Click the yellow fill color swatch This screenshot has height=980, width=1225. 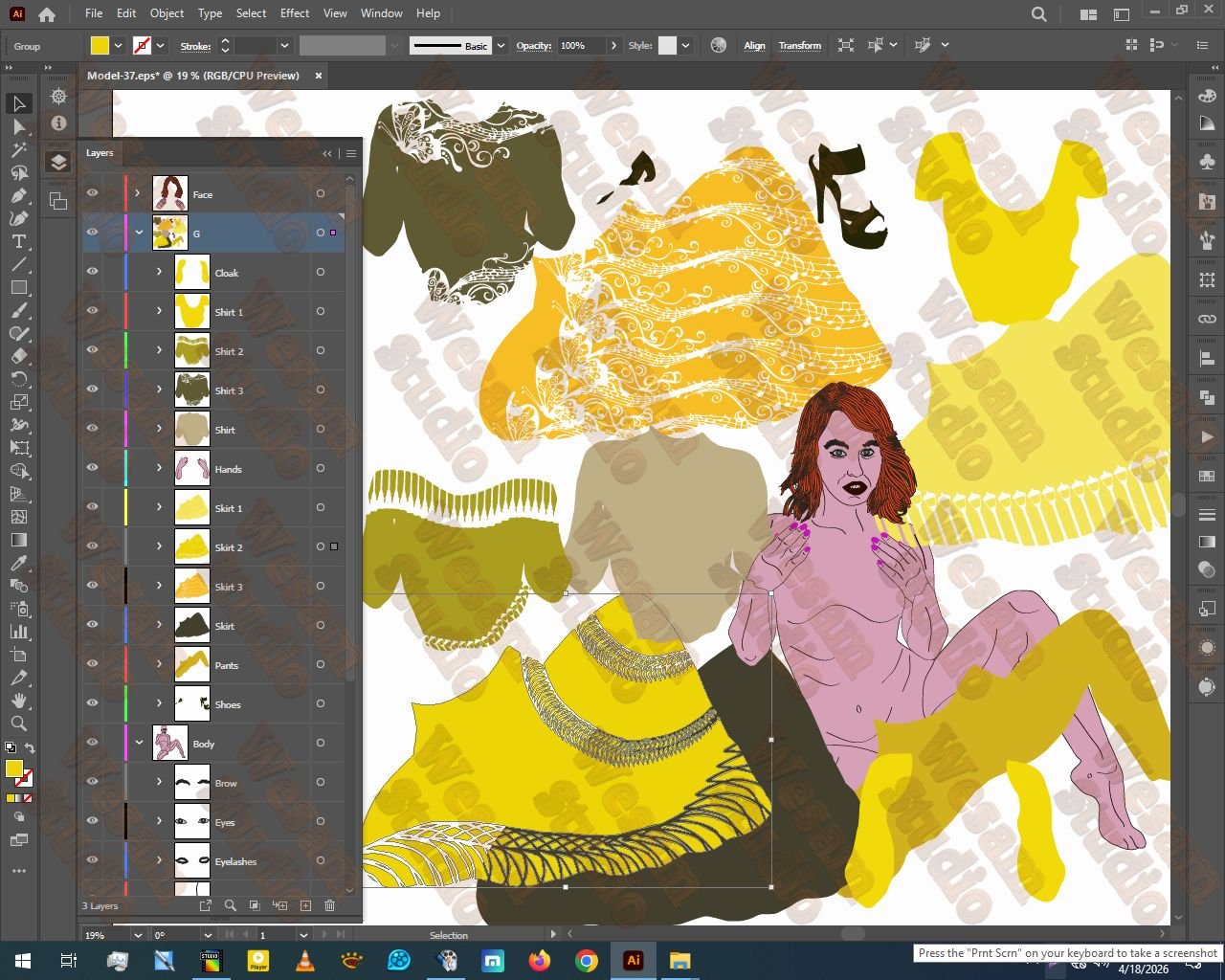(x=100, y=45)
